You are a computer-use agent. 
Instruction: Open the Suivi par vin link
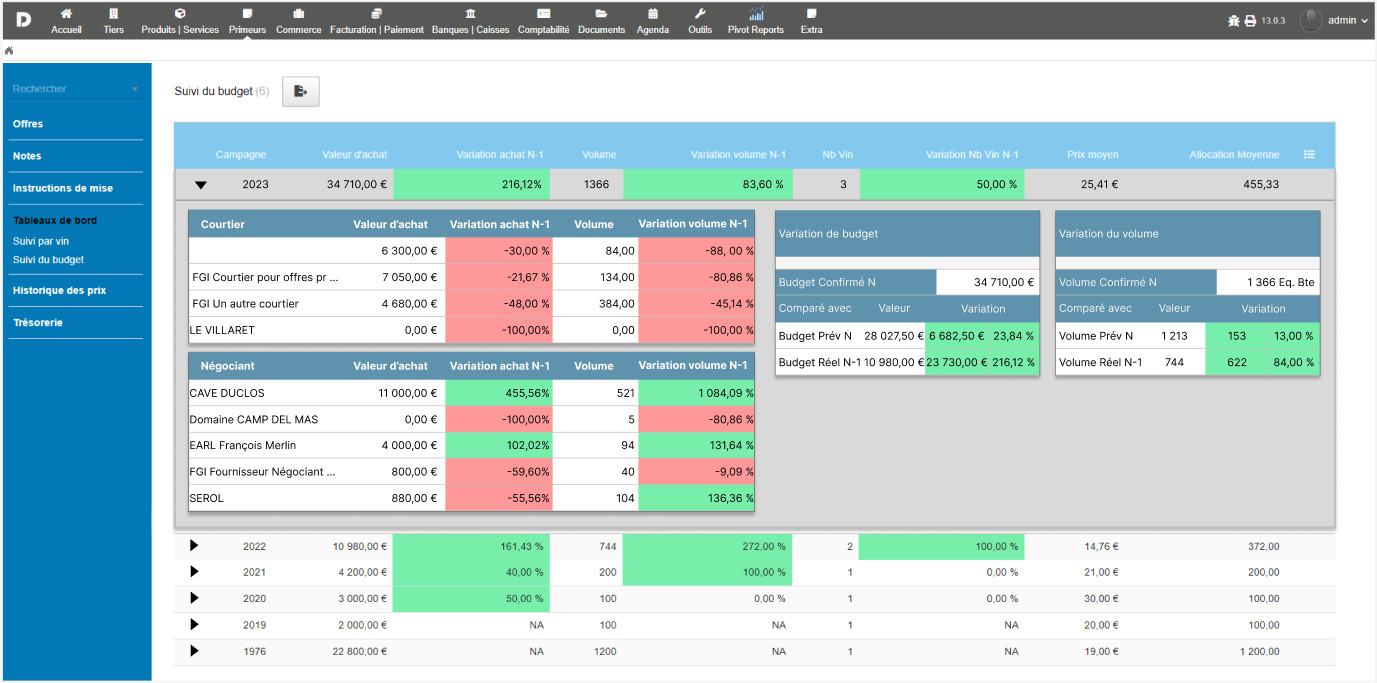pos(41,241)
